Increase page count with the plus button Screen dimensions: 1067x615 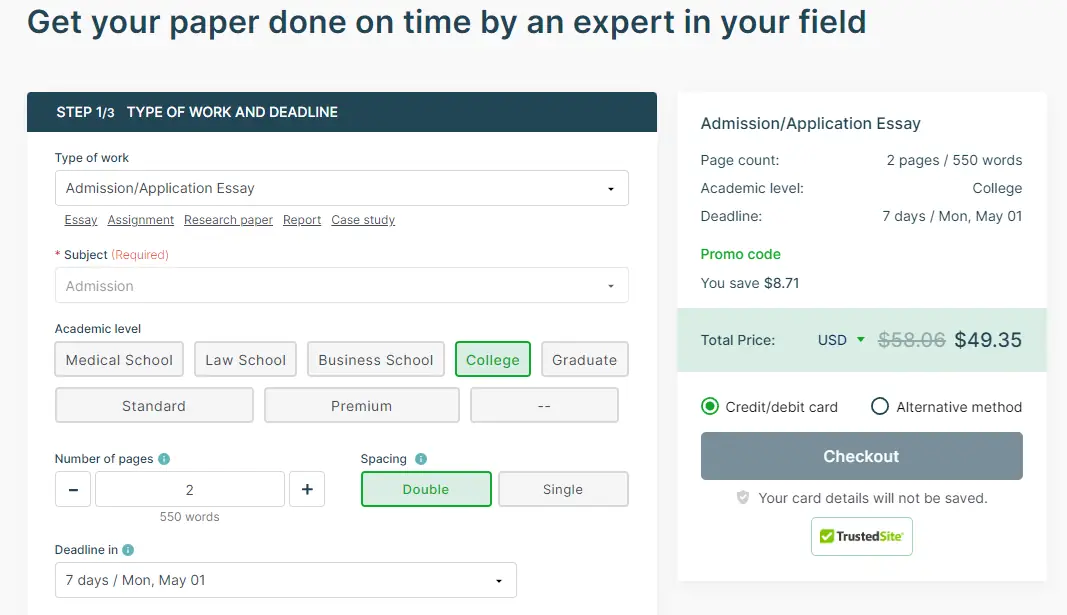(307, 489)
